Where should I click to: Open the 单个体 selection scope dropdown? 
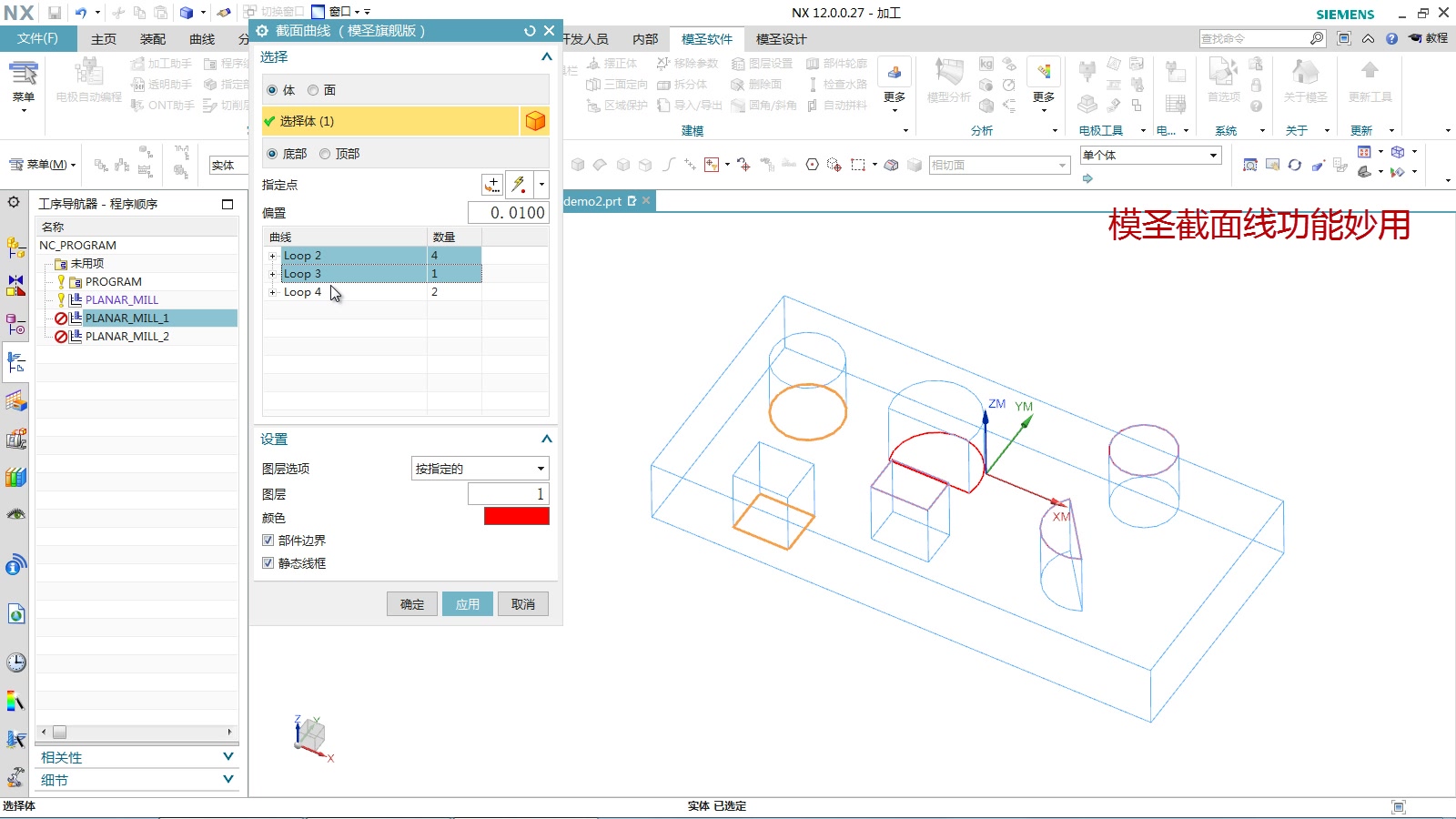tap(1150, 156)
